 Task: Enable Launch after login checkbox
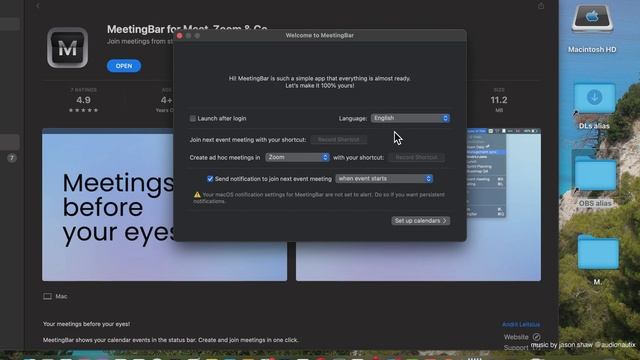click(193, 119)
